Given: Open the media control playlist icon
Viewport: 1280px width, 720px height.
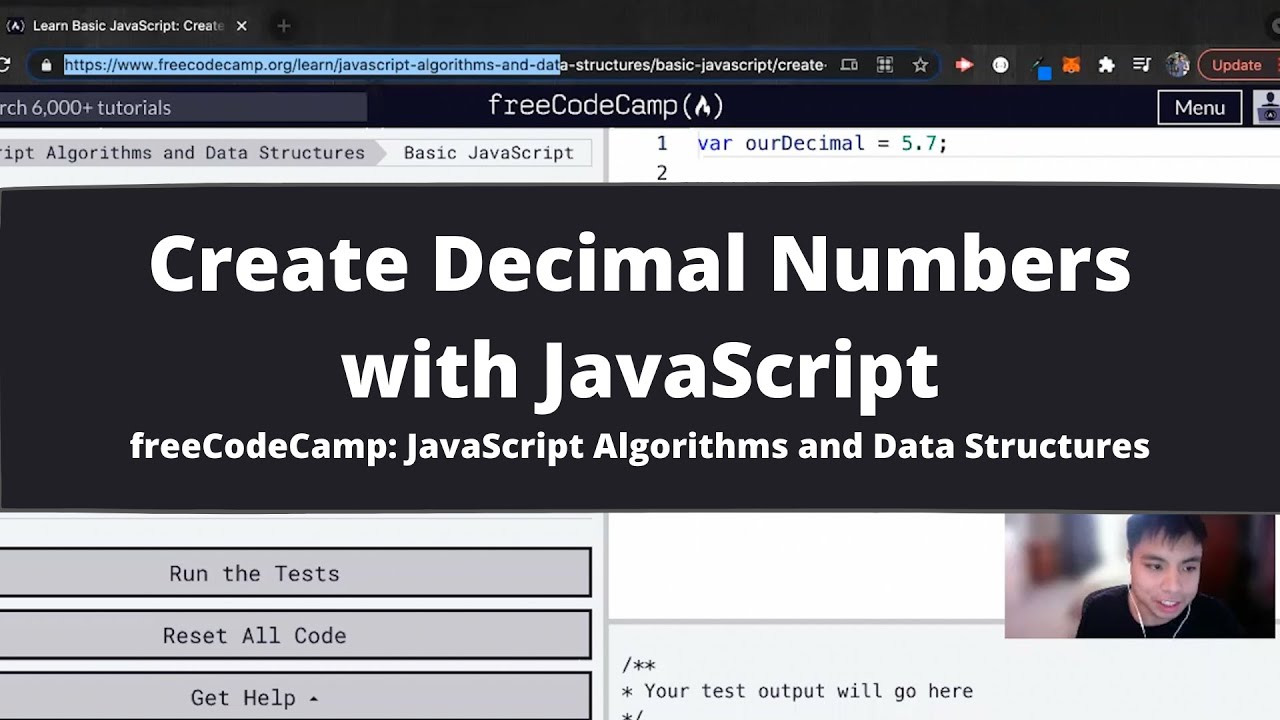Looking at the screenshot, I should point(1142,65).
